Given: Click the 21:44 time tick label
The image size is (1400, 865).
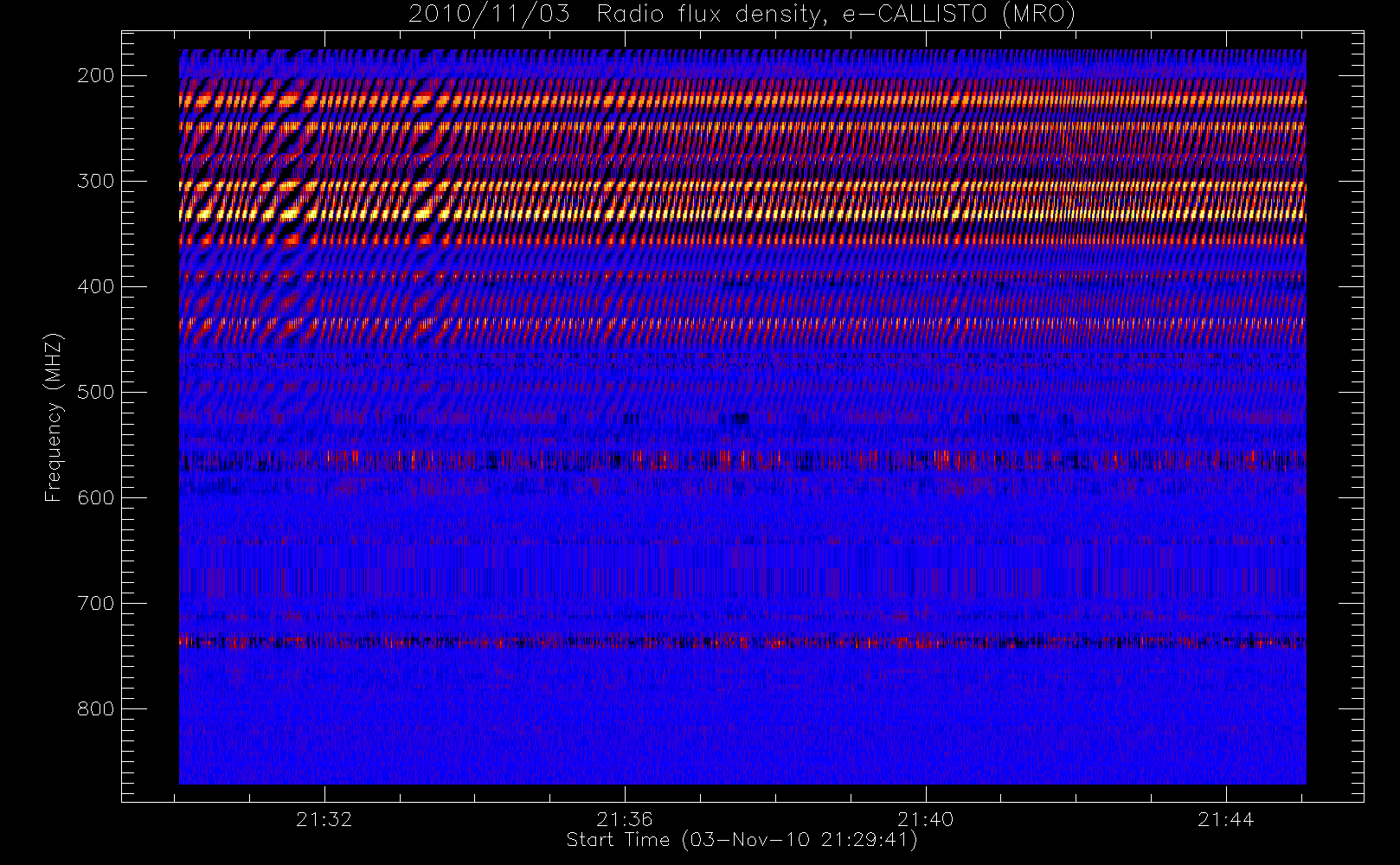Looking at the screenshot, I should click(1226, 820).
